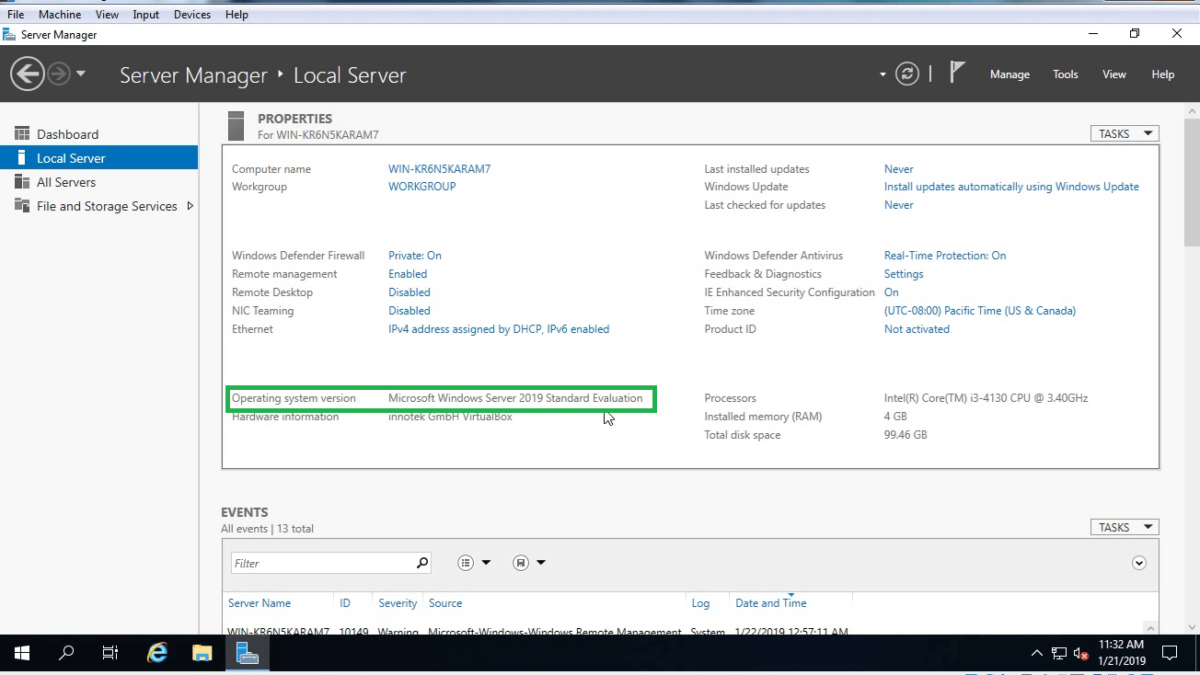Open the Help menu in Server Manager
The width and height of the screenshot is (1200, 675).
tap(1162, 75)
